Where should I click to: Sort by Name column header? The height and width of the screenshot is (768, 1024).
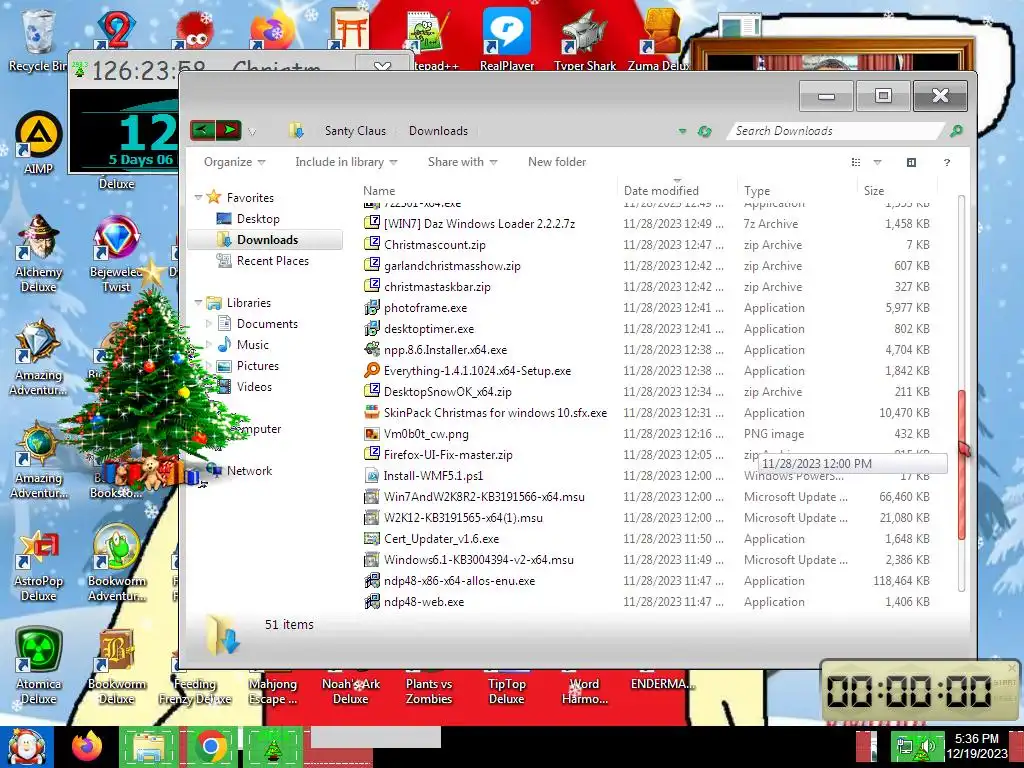coord(379,191)
